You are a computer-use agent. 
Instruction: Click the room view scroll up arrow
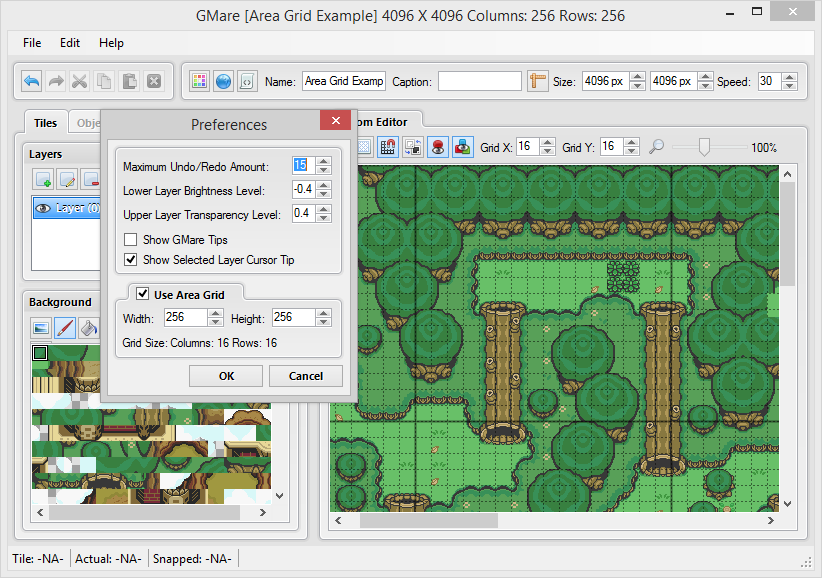click(x=787, y=174)
